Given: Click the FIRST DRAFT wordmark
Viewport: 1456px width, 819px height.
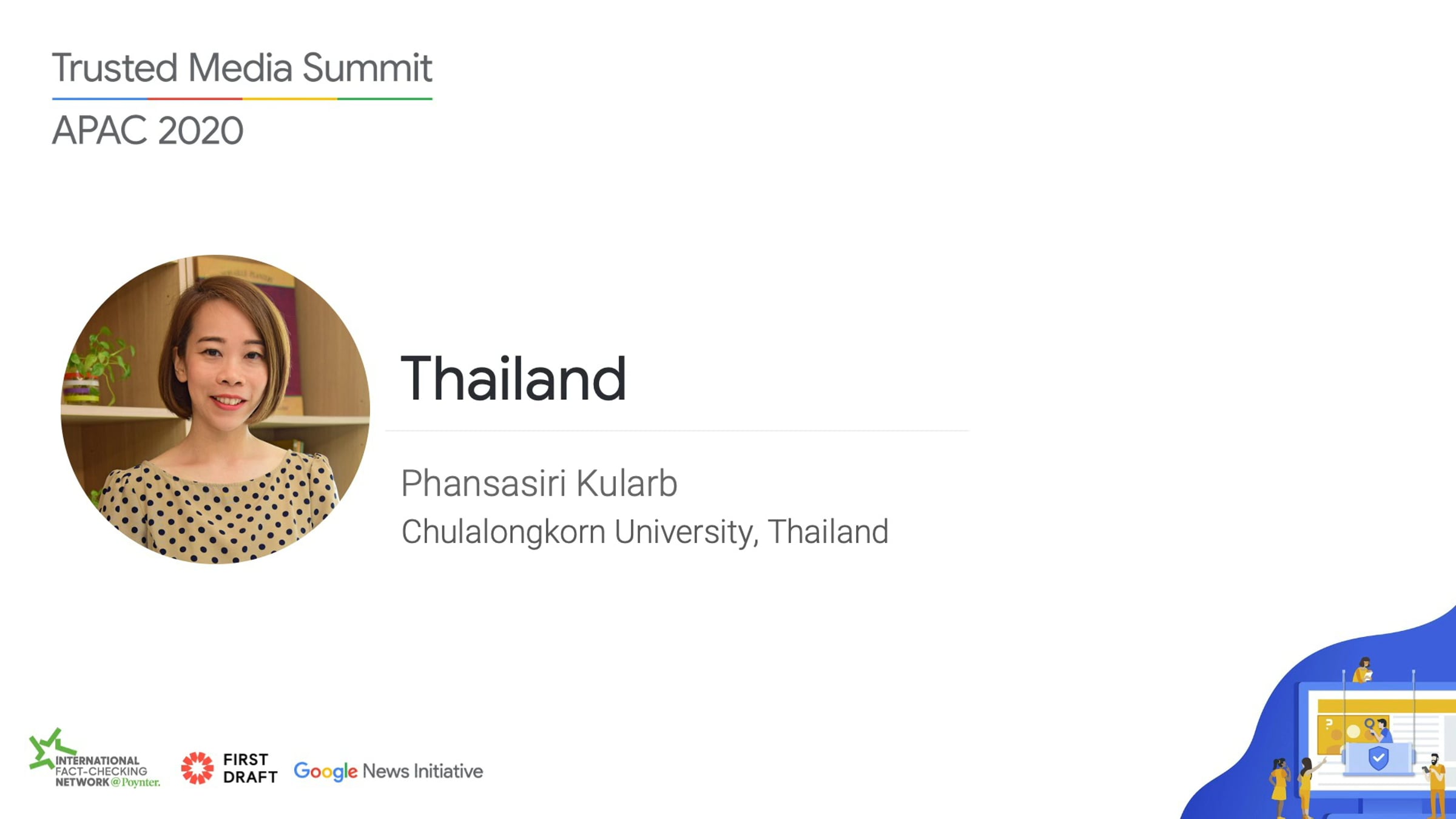Looking at the screenshot, I should coord(250,768).
